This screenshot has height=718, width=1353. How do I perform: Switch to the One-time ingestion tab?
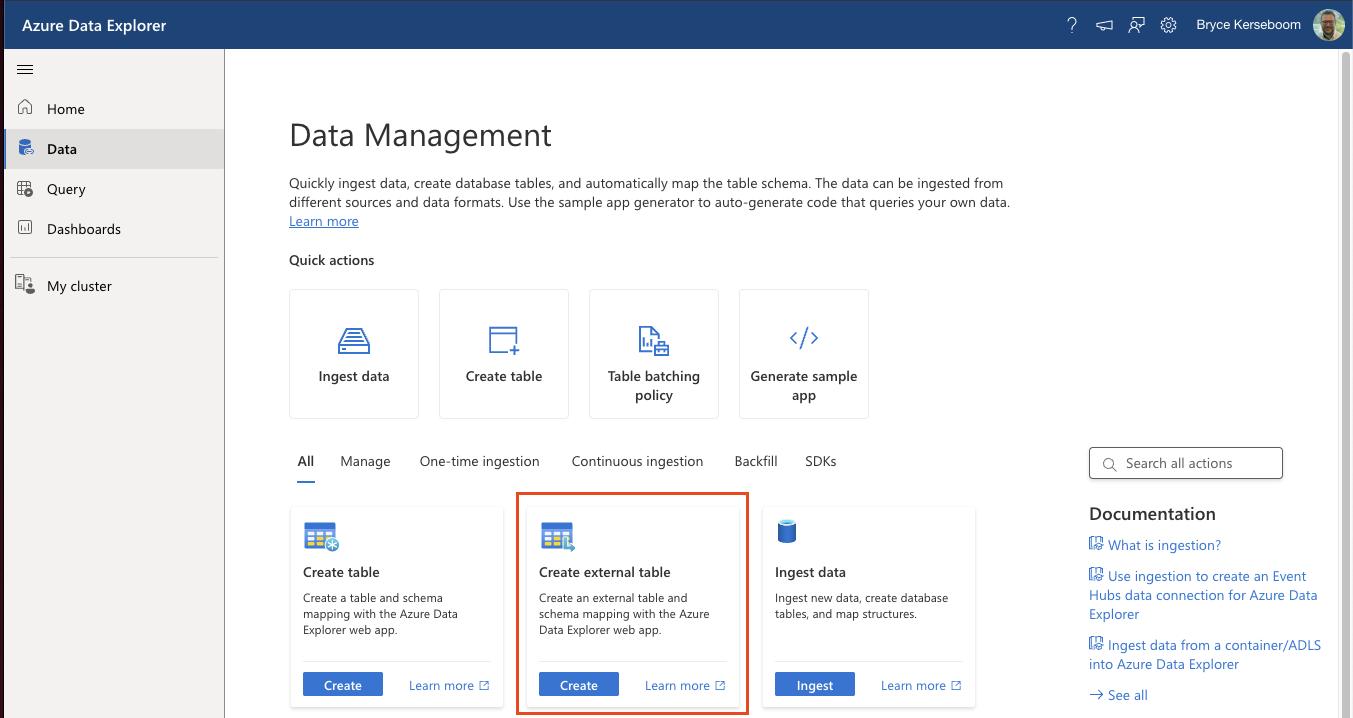point(479,461)
